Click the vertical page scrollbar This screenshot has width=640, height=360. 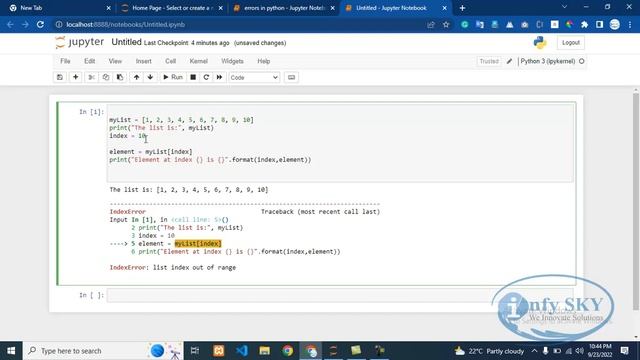(x=636, y=201)
